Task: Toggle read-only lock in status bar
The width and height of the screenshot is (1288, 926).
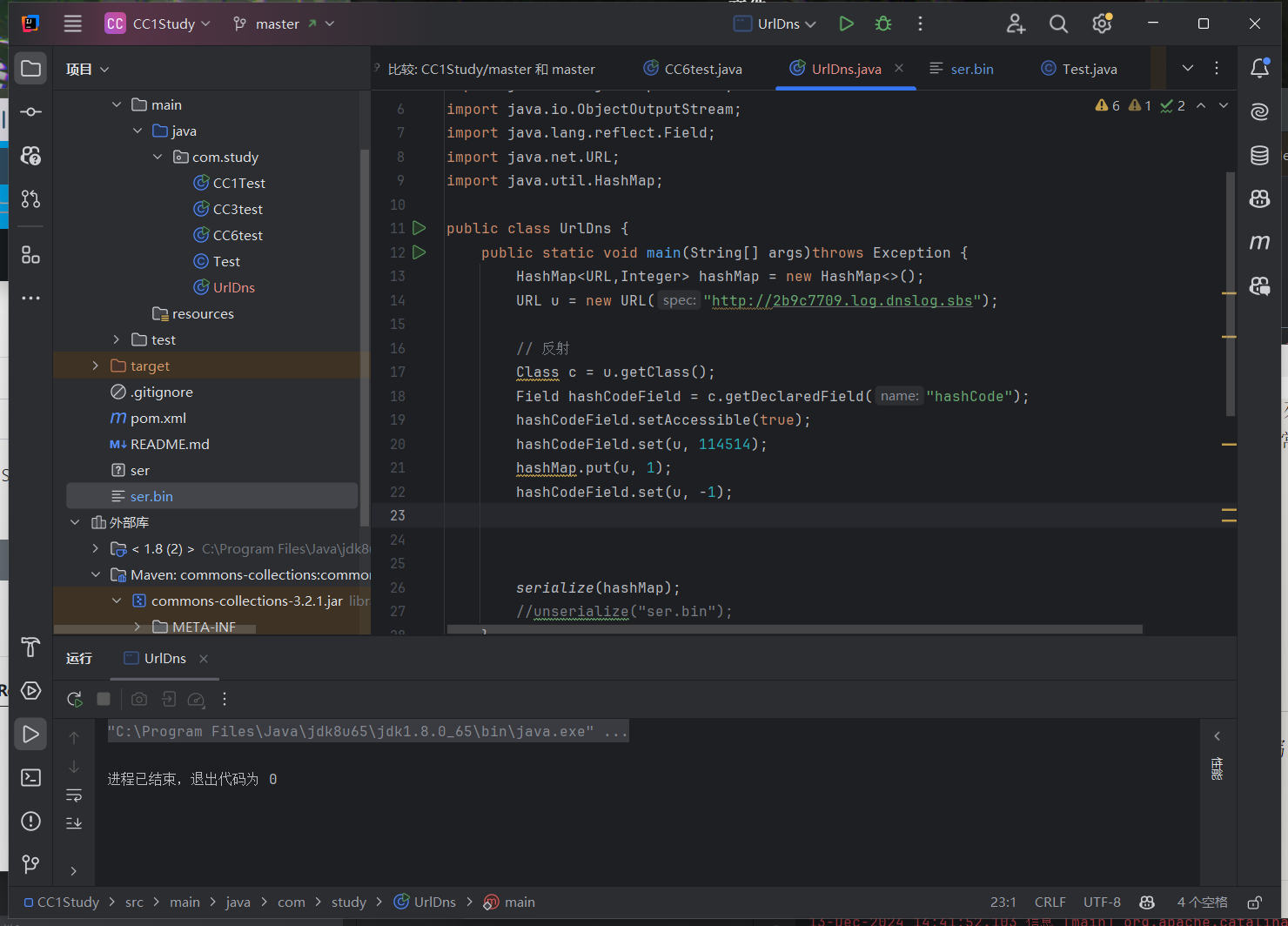Action: [x=1255, y=903]
